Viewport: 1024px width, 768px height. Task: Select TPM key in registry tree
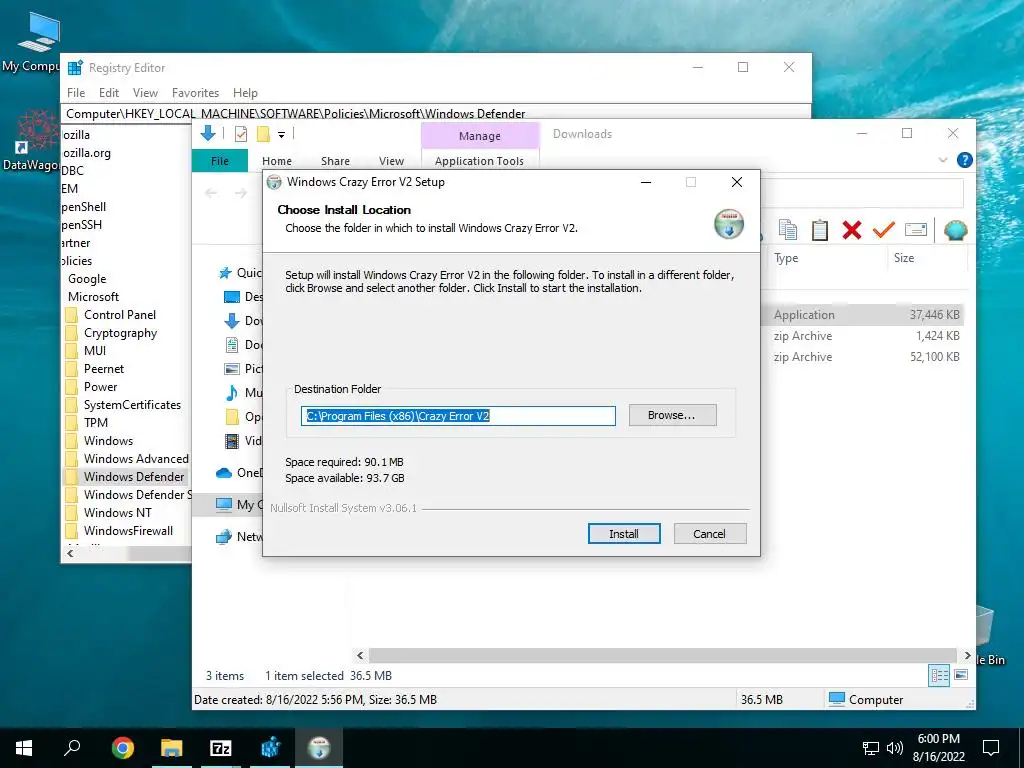pos(96,423)
